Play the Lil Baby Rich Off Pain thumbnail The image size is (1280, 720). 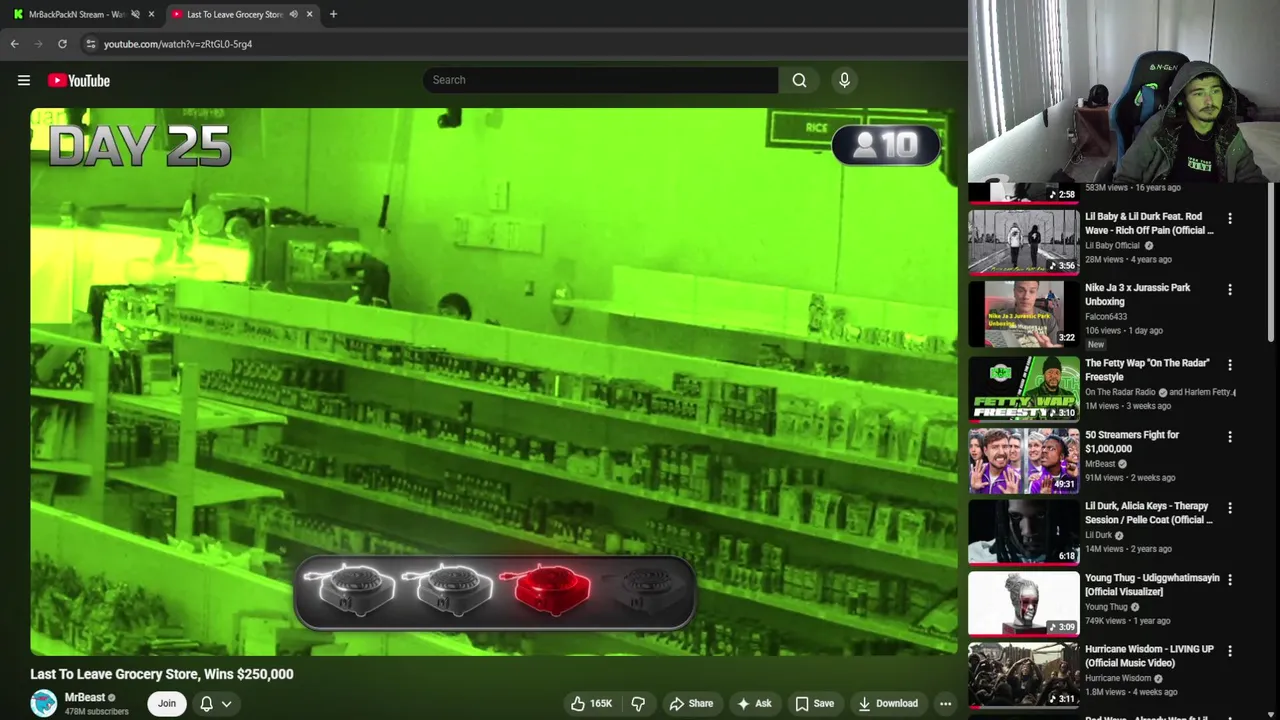point(1024,241)
